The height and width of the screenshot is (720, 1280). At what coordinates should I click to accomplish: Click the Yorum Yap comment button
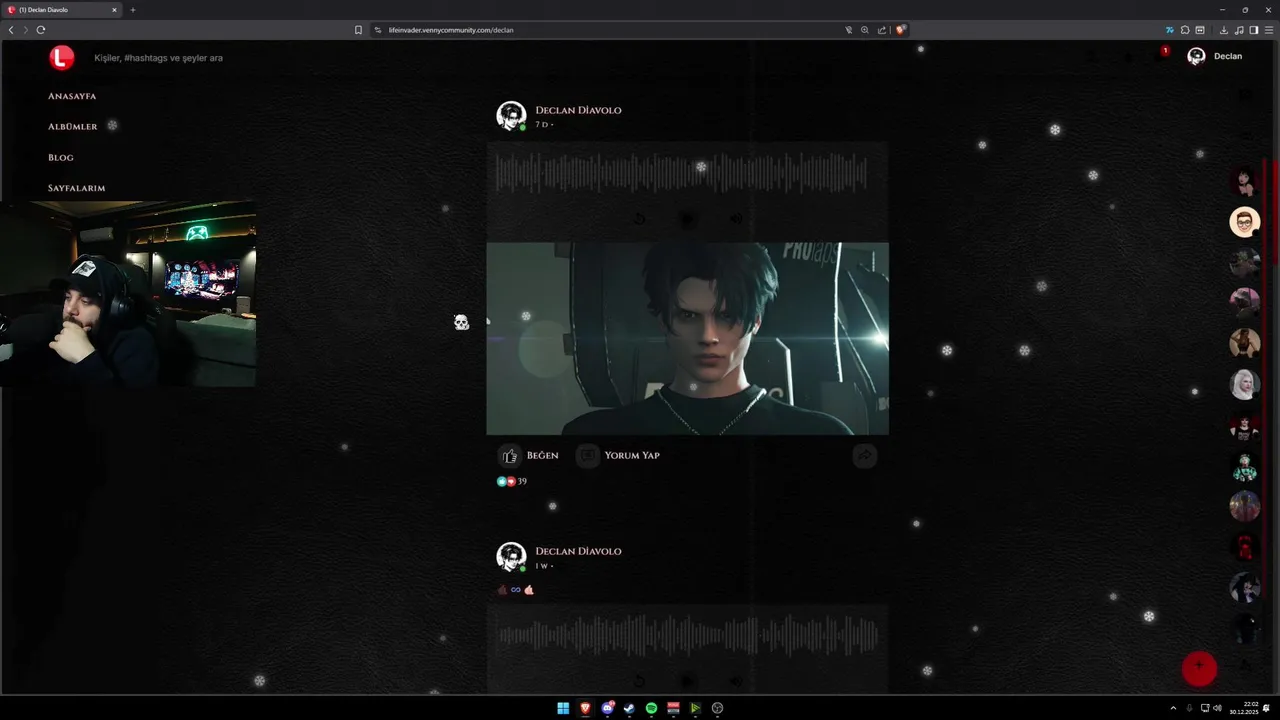tap(619, 455)
